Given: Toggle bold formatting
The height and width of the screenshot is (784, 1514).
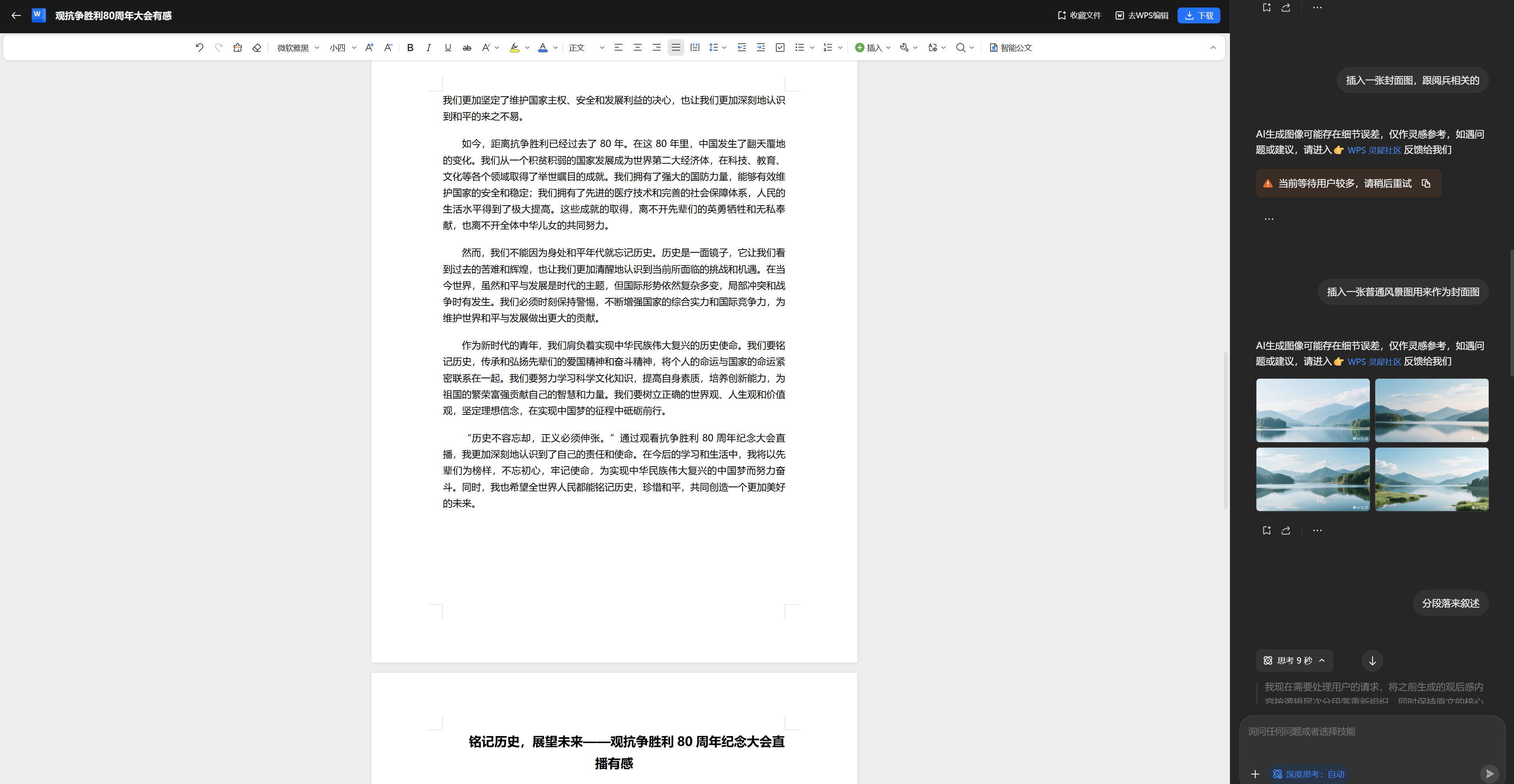Looking at the screenshot, I should [x=410, y=48].
